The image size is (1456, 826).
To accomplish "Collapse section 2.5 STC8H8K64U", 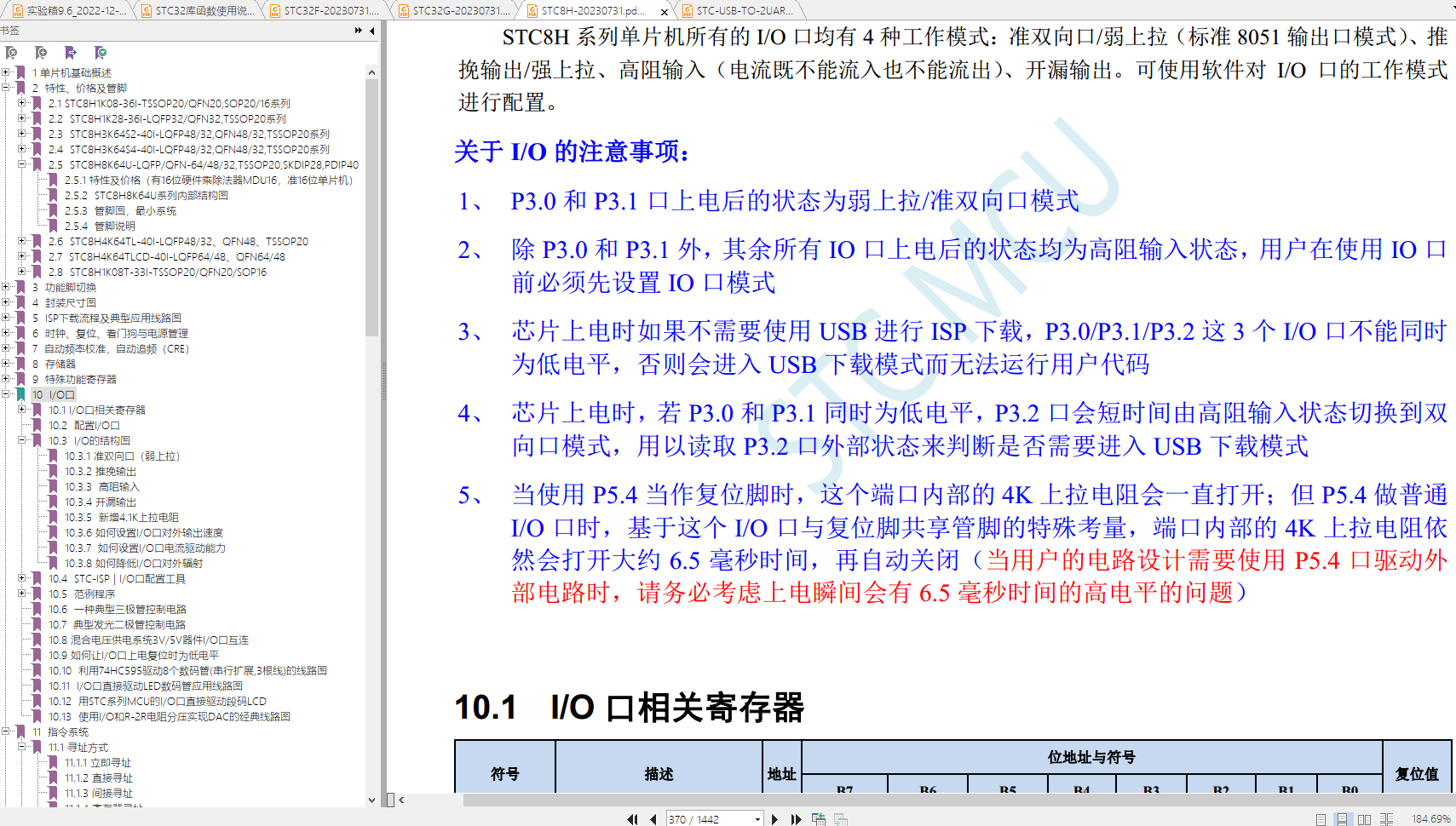I will pos(23,164).
